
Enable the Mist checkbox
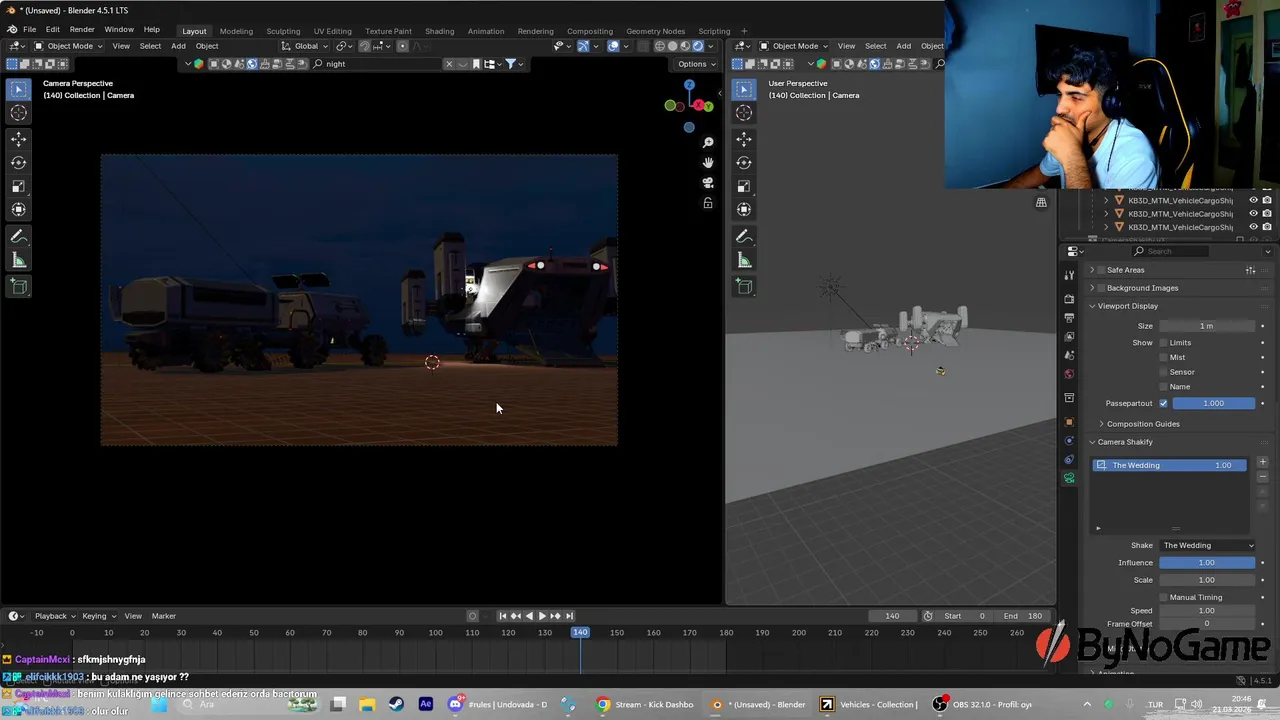click(1163, 357)
